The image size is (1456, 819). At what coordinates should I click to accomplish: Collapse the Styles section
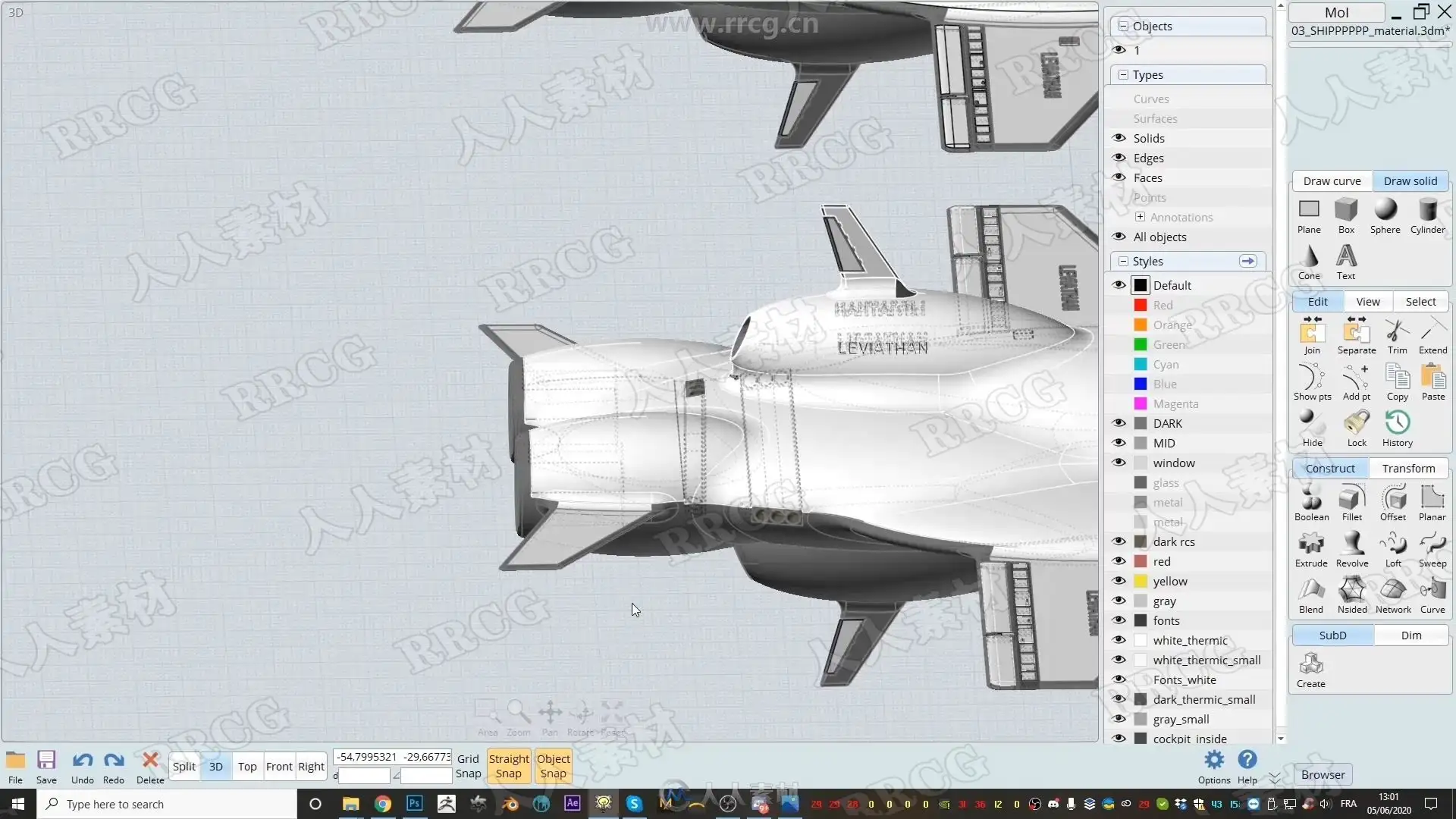tap(1123, 261)
